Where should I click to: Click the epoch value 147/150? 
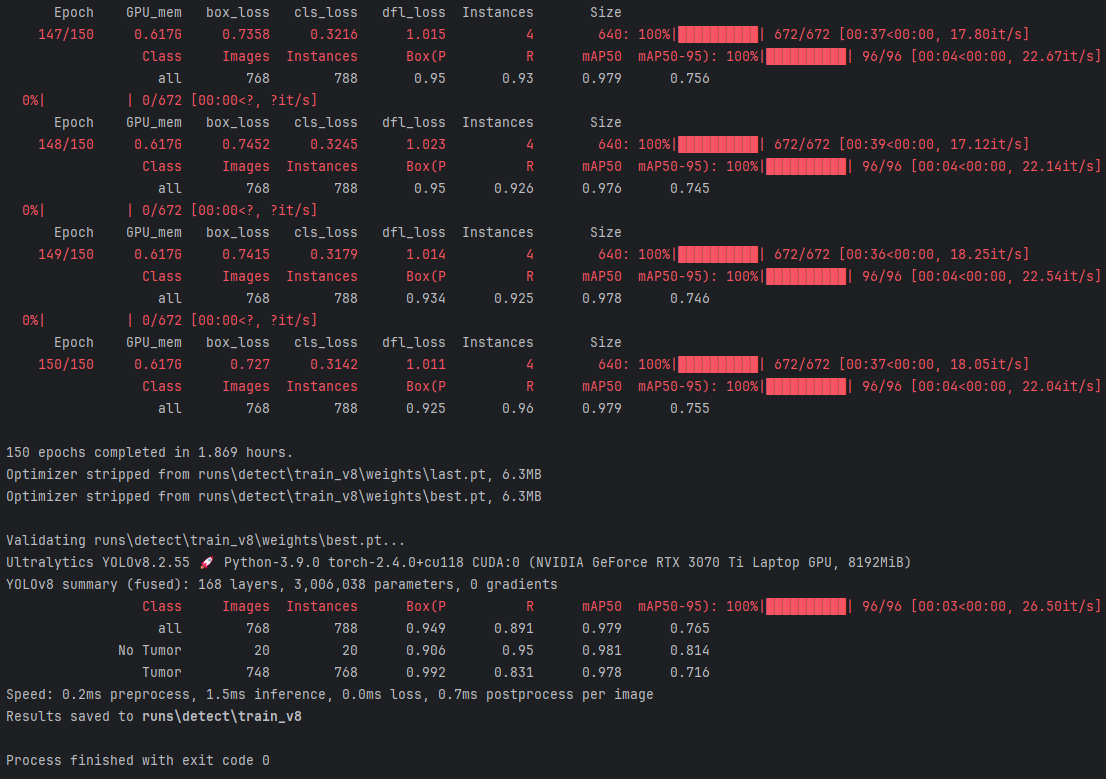(66, 35)
